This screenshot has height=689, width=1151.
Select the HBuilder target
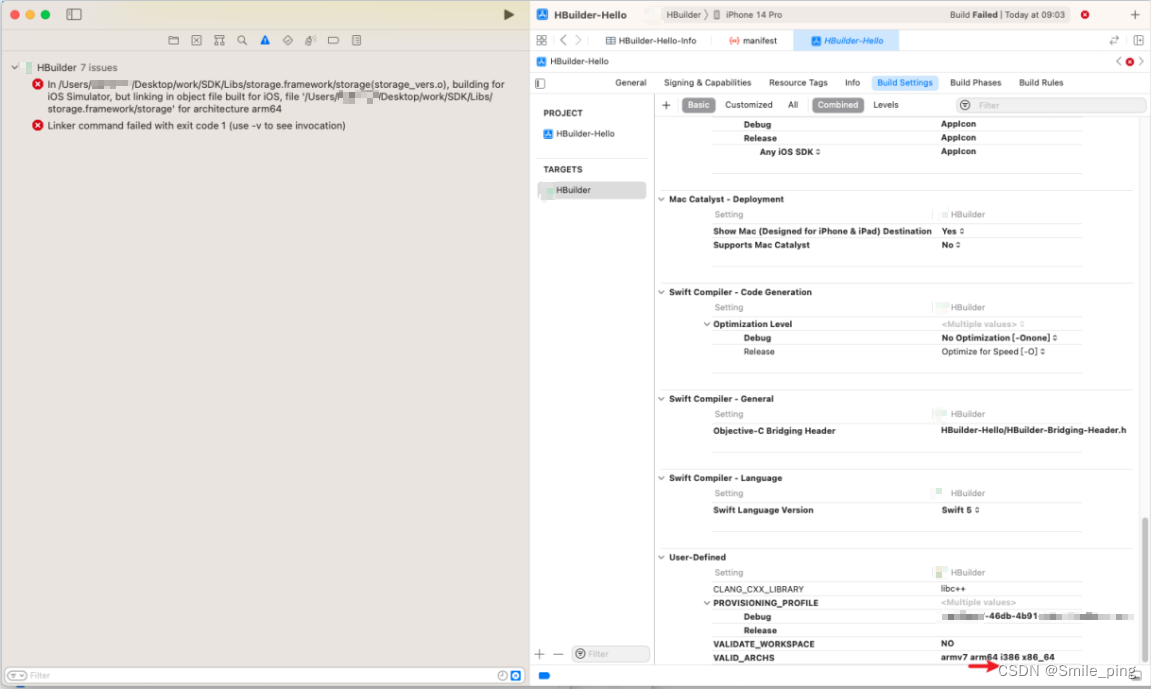tap(592, 190)
